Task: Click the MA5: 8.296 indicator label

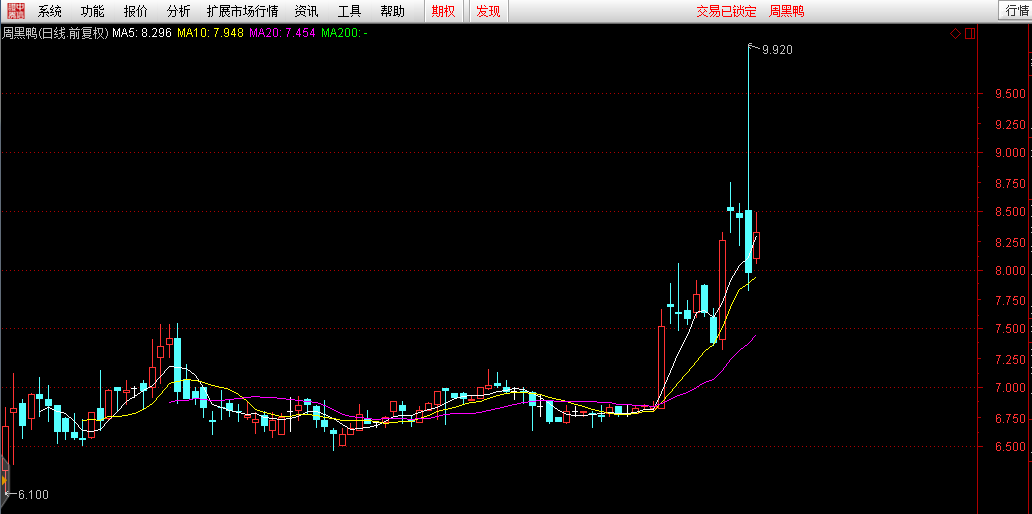Action: [x=142, y=34]
